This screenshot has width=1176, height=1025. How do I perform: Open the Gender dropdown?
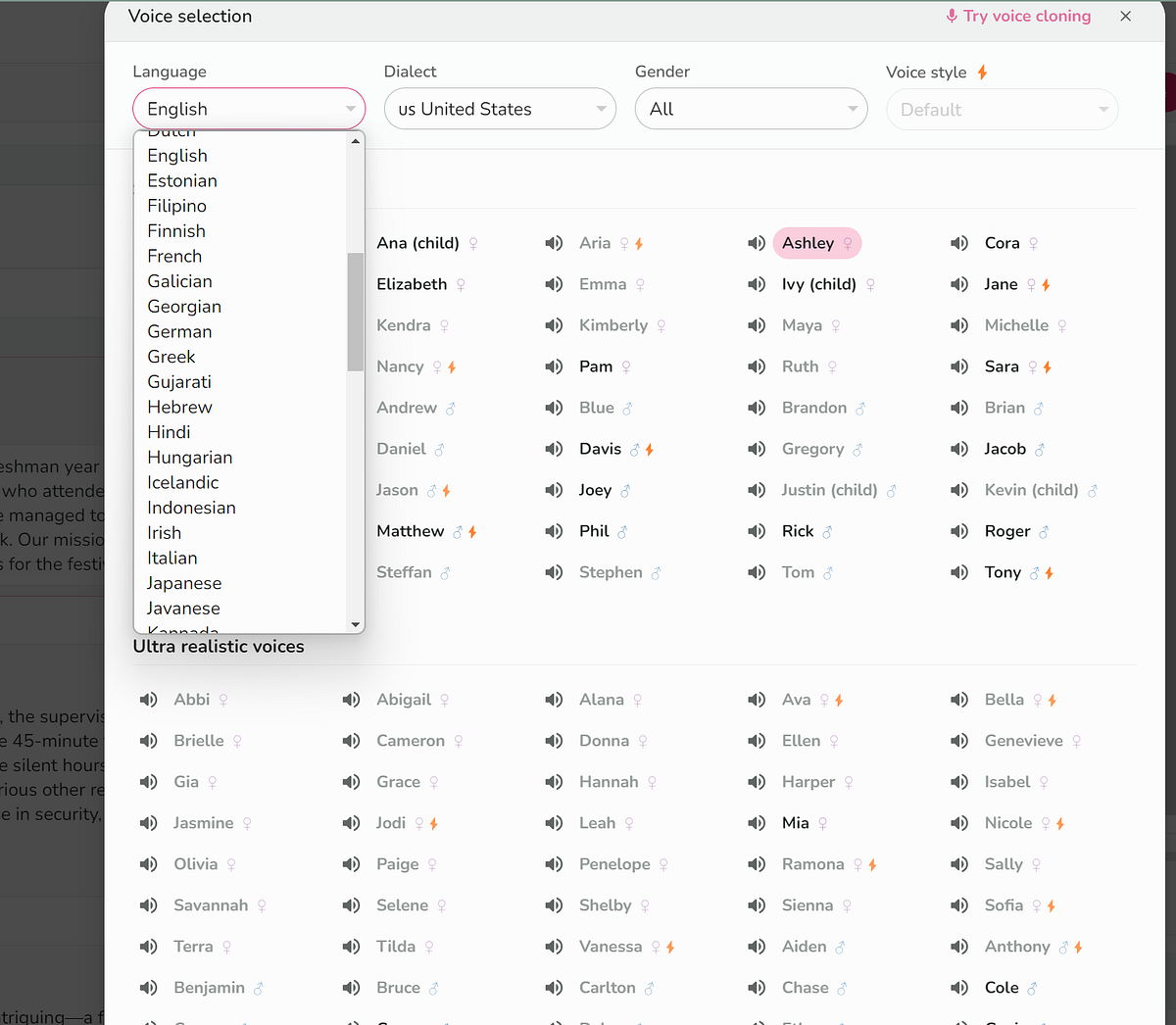[x=751, y=109]
